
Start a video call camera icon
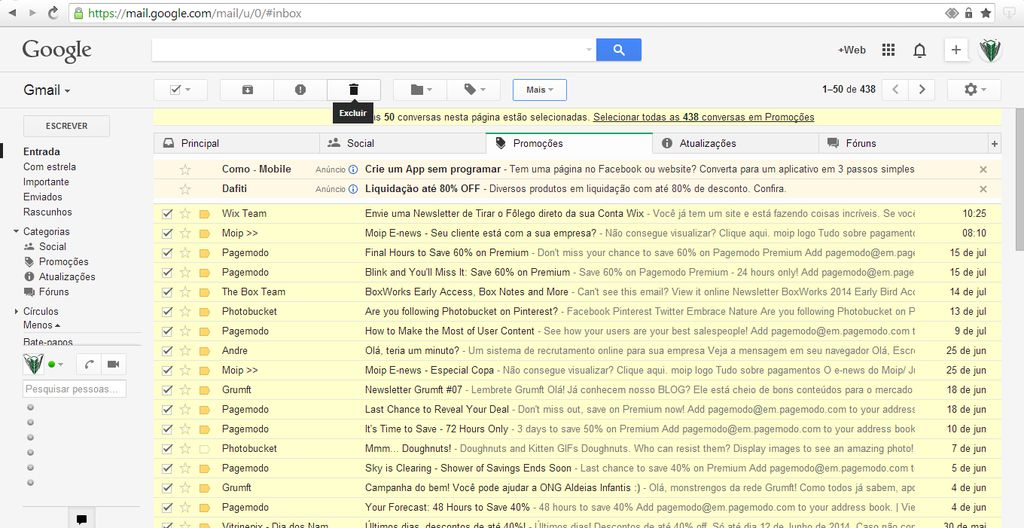[114, 364]
